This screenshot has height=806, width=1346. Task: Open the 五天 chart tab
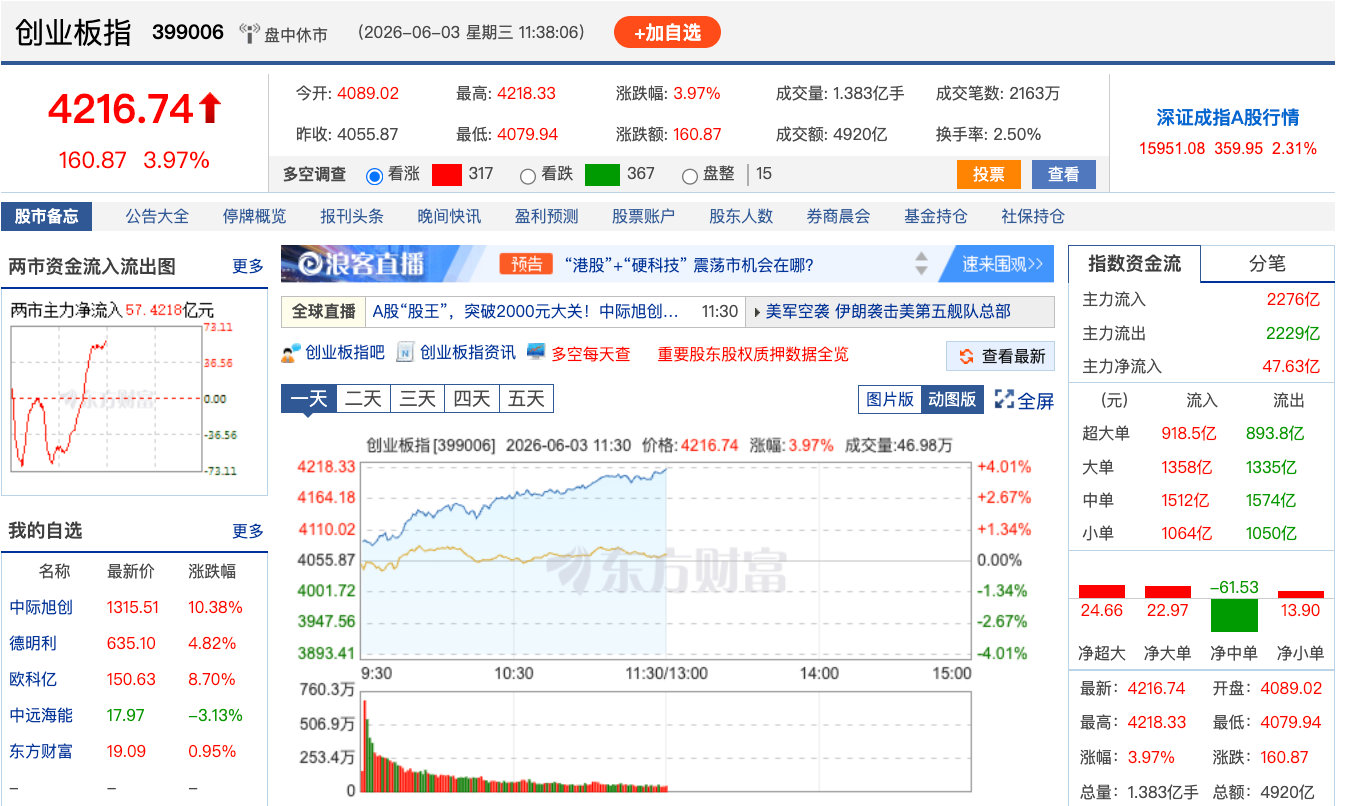tap(526, 399)
